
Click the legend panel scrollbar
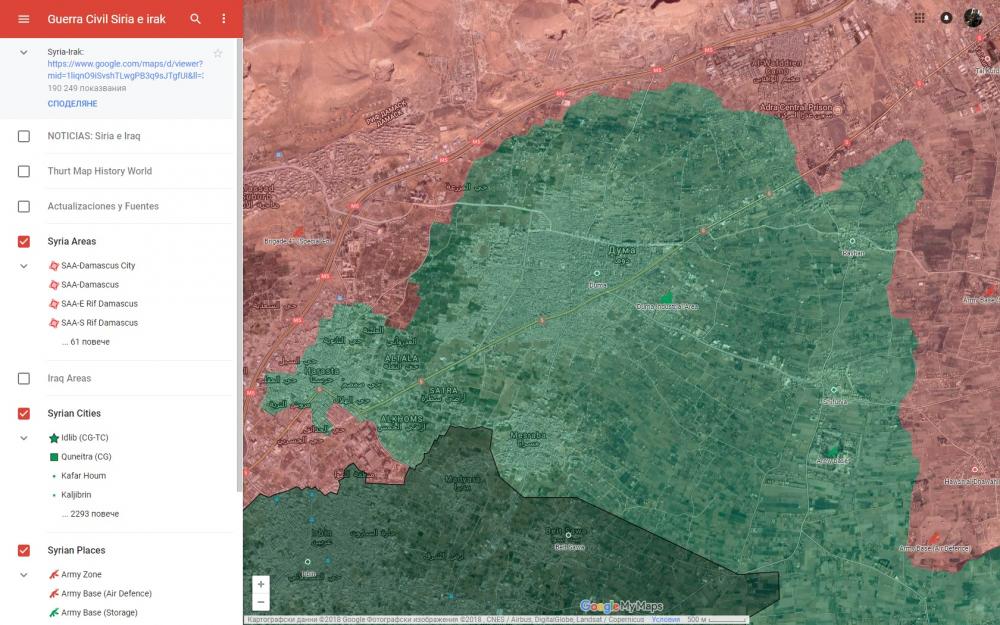click(x=240, y=265)
